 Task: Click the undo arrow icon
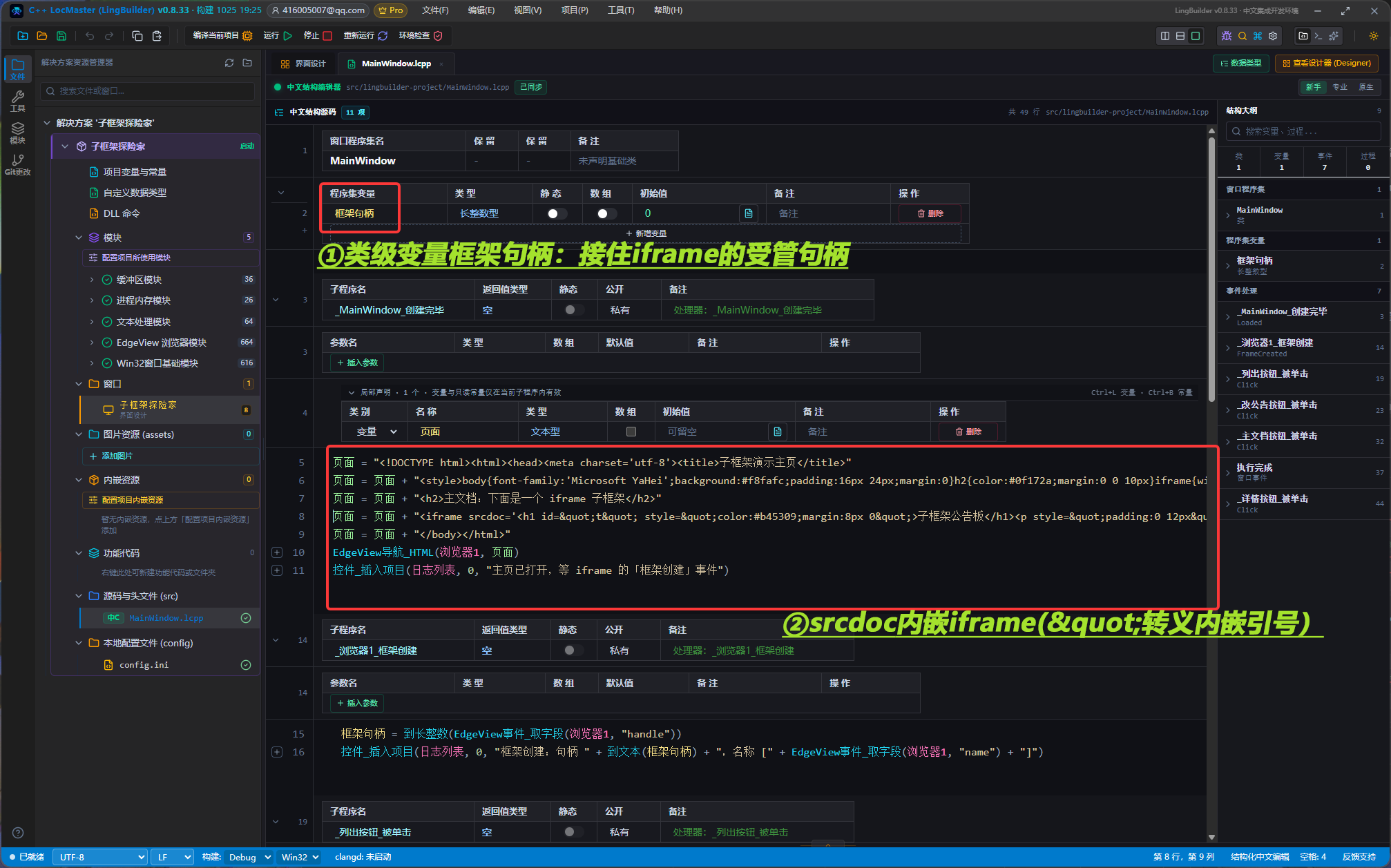90,36
